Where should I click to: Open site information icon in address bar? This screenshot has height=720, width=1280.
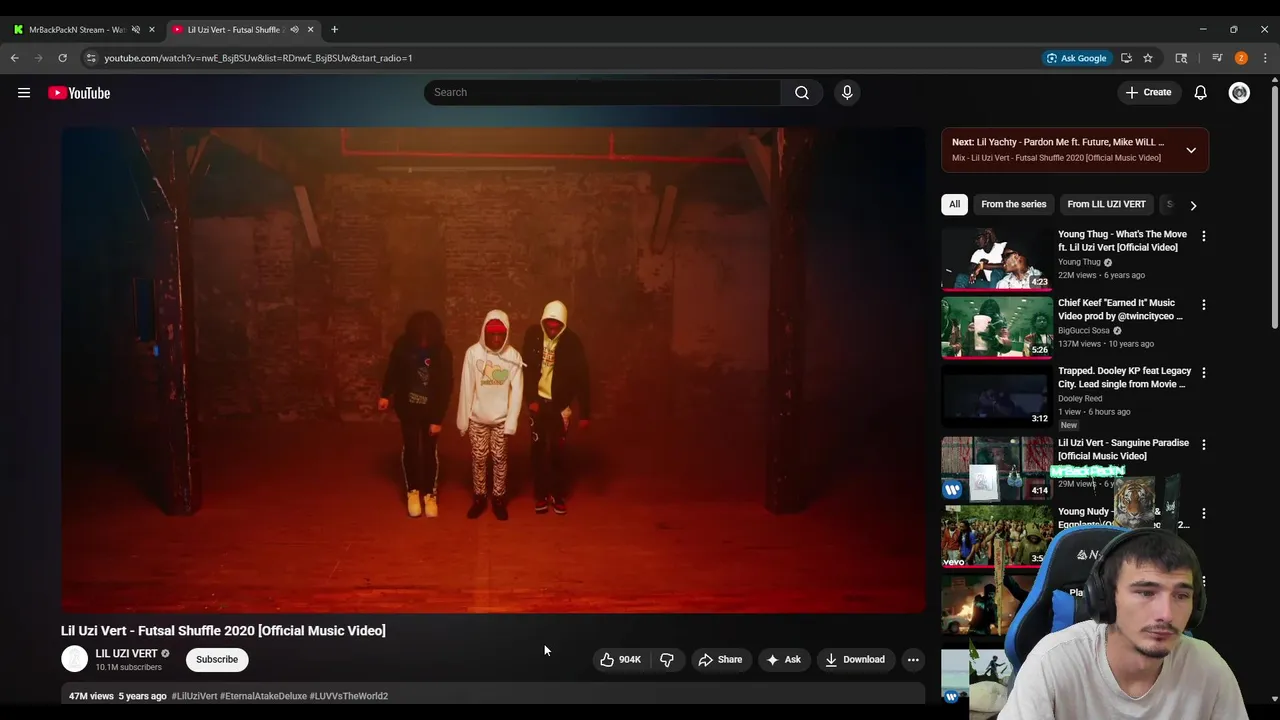(x=91, y=58)
